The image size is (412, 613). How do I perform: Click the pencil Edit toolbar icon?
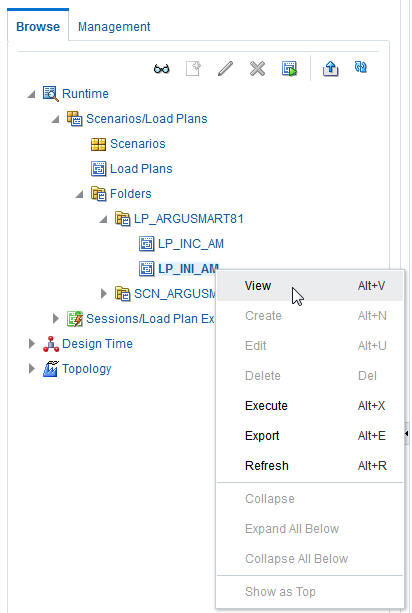point(225,69)
